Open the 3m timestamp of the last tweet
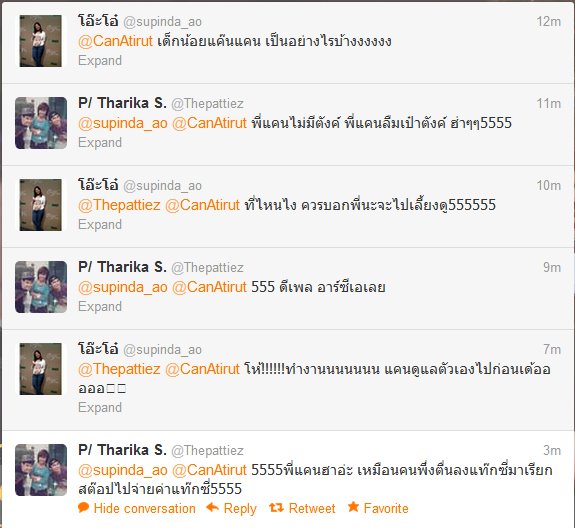The width and height of the screenshot is (575, 528). [x=552, y=450]
